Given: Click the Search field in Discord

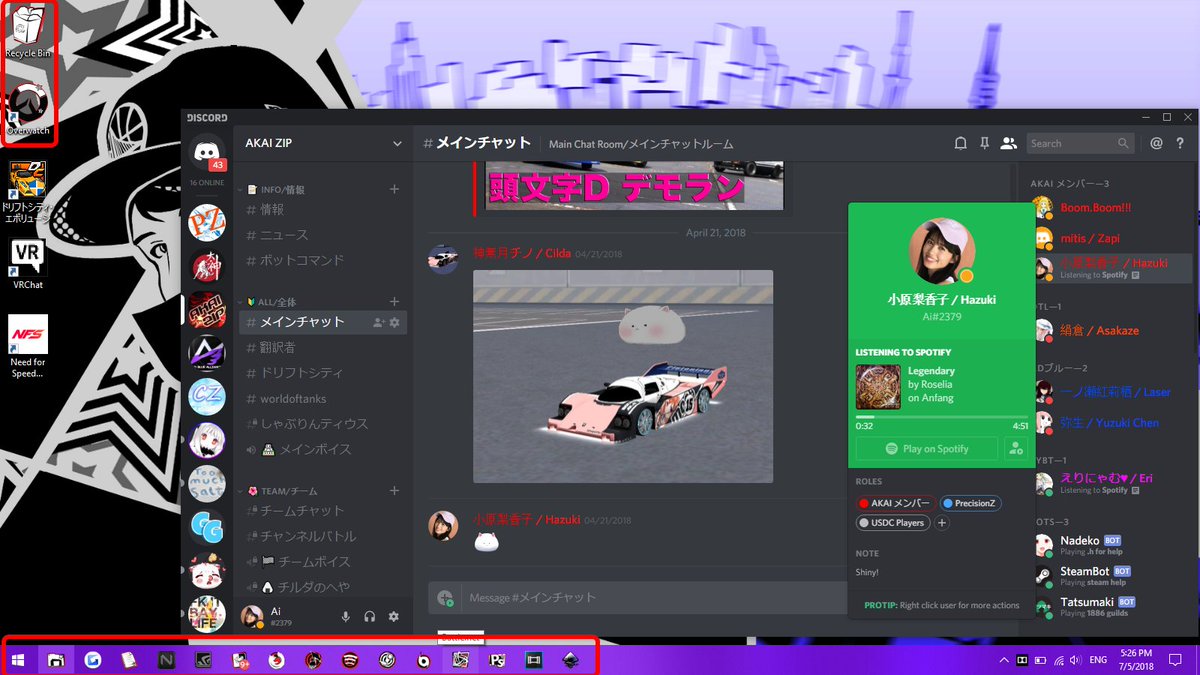Looking at the screenshot, I should point(1083,143).
